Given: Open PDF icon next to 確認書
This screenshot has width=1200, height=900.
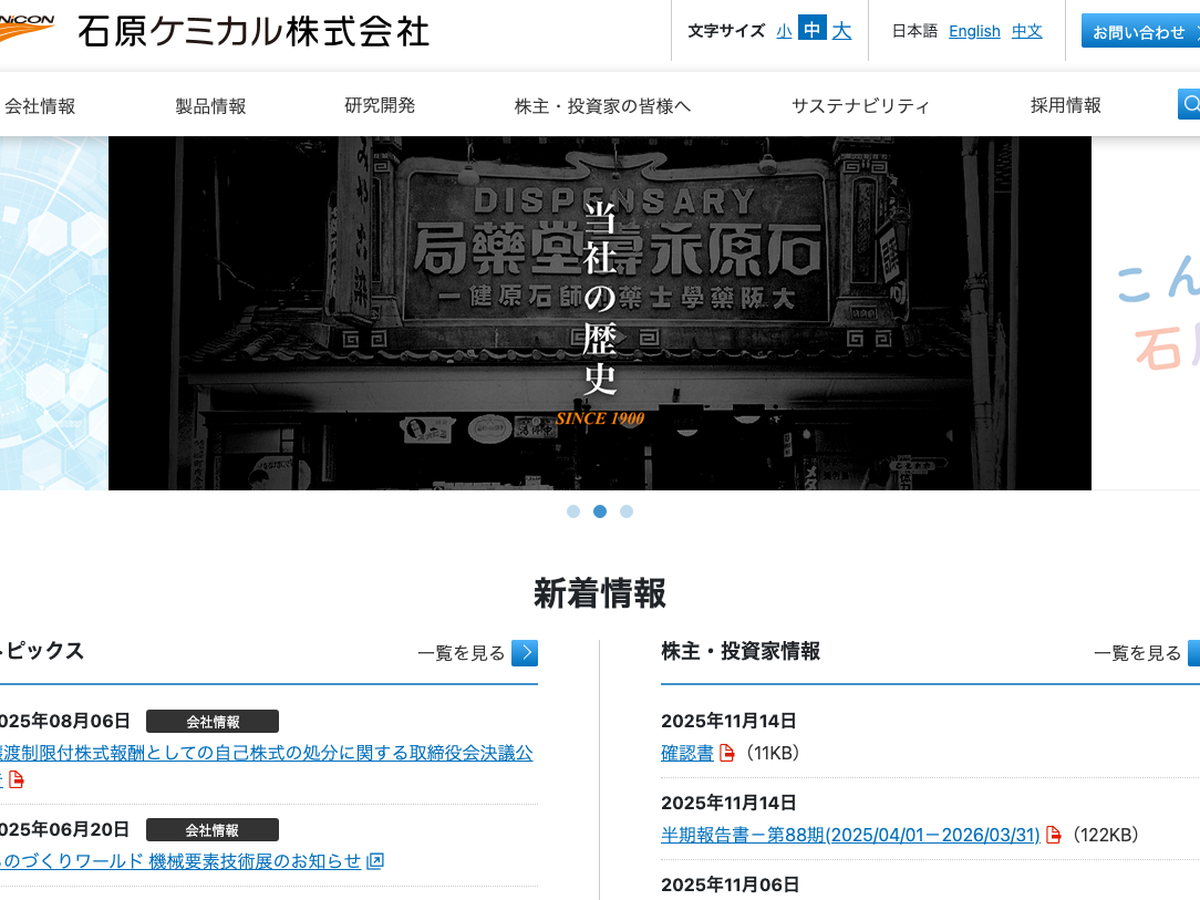Looking at the screenshot, I should pyautogui.click(x=727, y=753).
